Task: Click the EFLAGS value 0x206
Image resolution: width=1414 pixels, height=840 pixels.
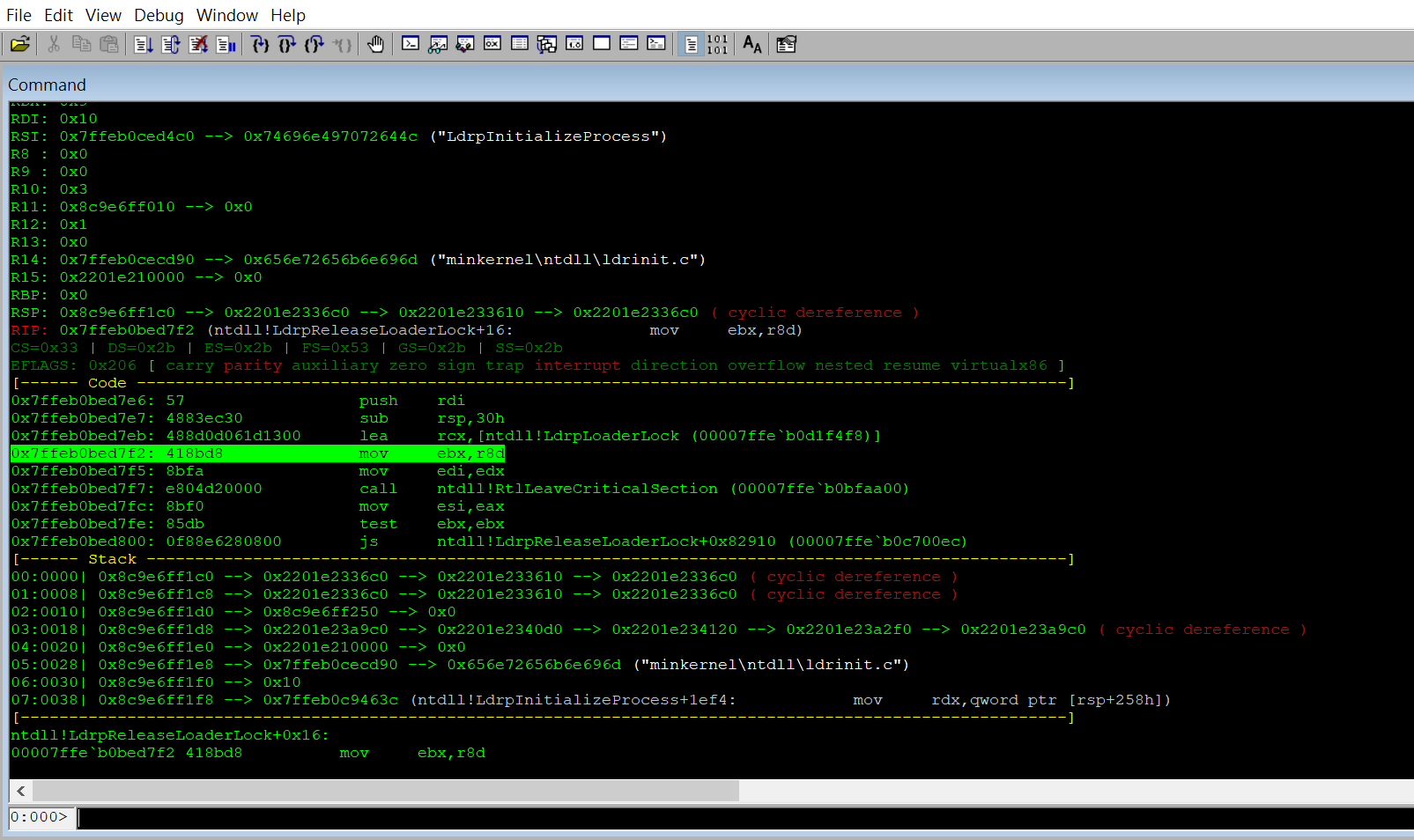Action: 113,365
